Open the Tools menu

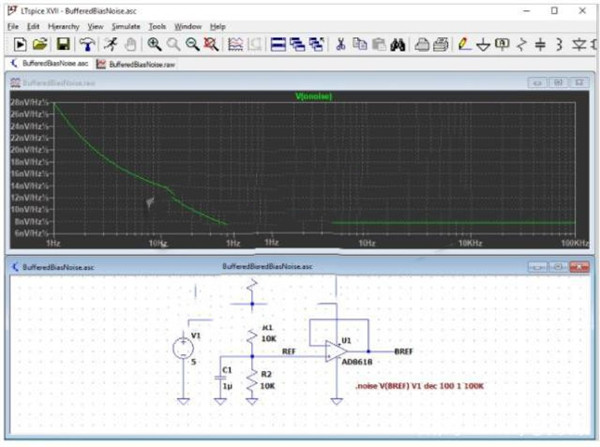coord(157,26)
